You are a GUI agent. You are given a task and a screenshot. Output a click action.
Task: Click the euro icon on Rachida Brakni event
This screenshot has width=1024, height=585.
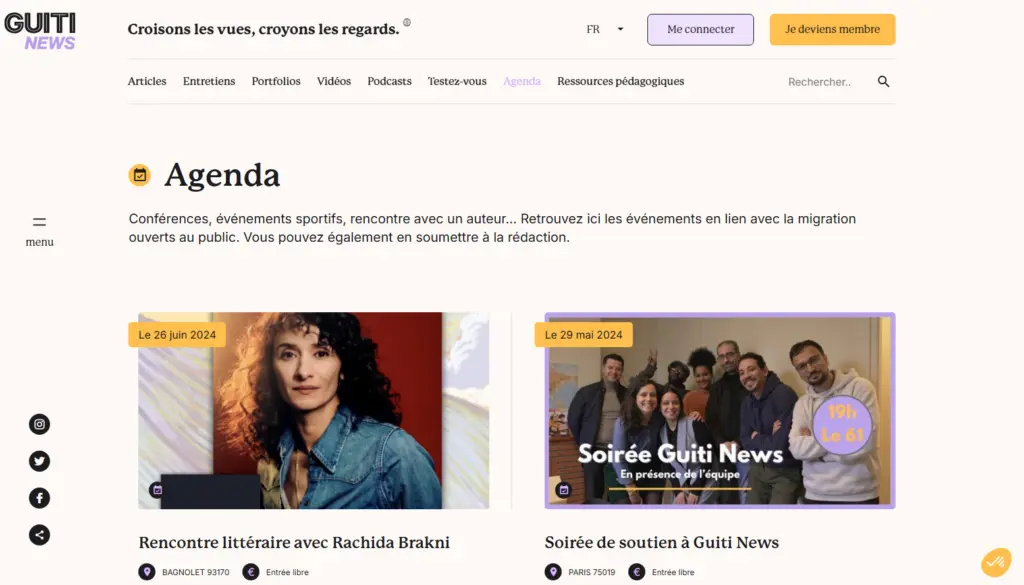[251, 572]
